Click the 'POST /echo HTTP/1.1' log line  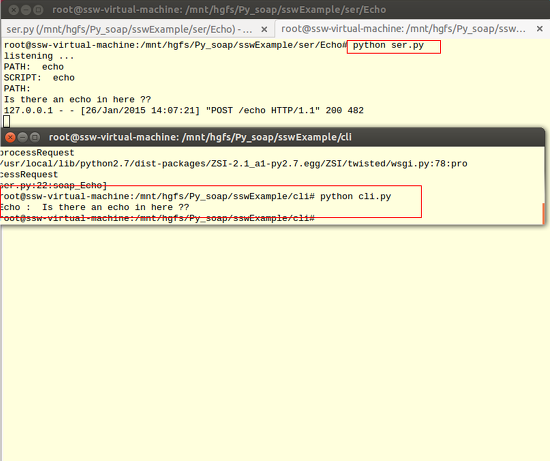click(183, 111)
